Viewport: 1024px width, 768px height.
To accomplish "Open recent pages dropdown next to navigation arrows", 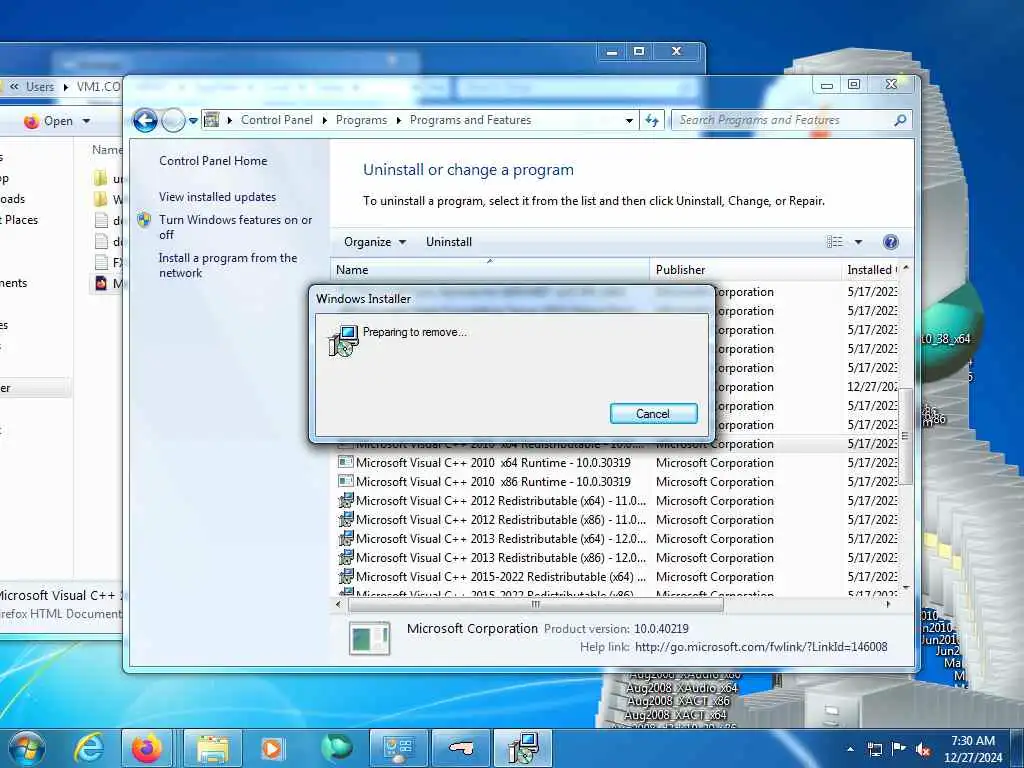I will 193,121.
